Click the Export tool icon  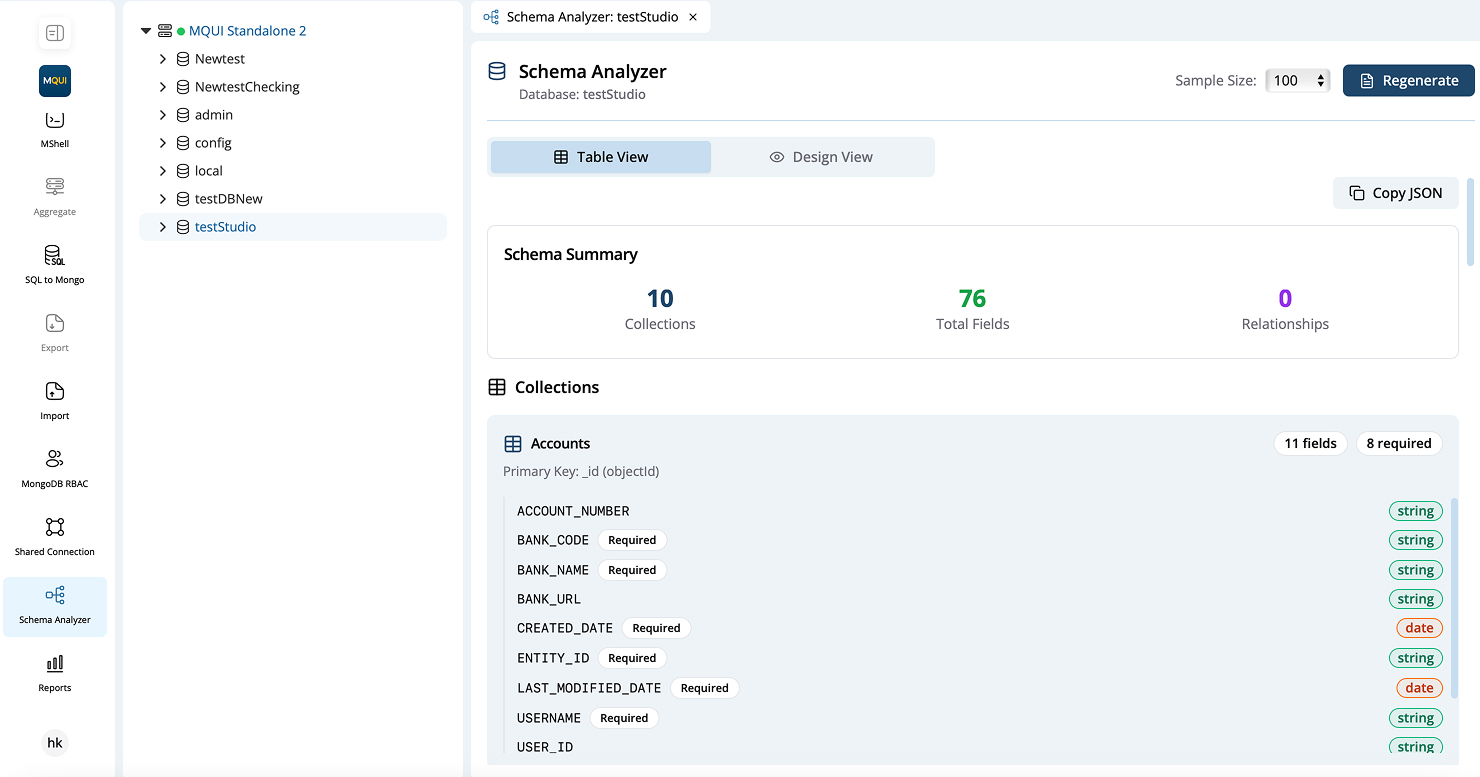pos(54,330)
